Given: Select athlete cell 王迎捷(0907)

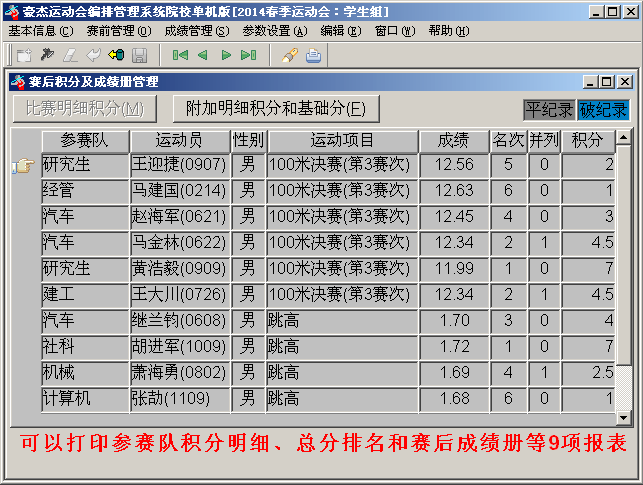Looking at the screenshot, I should click(180, 165).
